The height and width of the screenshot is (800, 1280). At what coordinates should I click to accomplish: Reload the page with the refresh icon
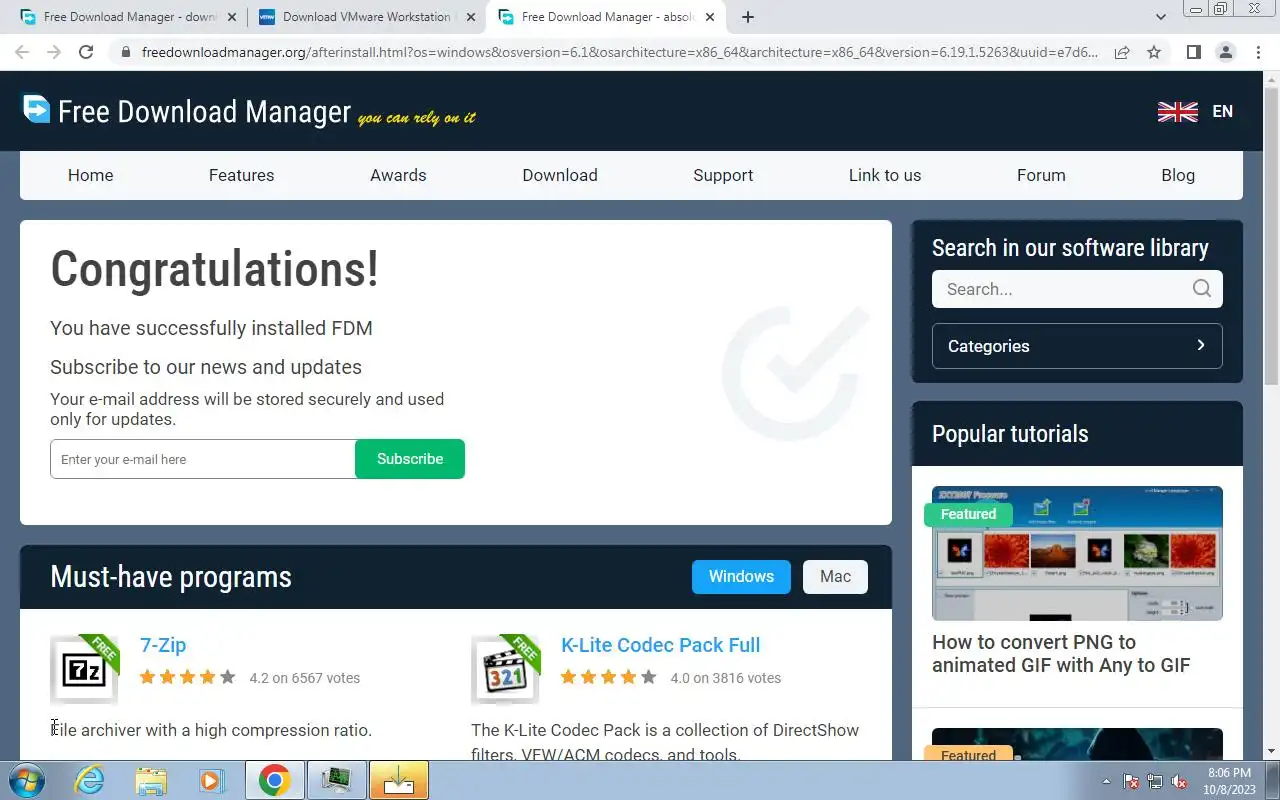[86, 52]
